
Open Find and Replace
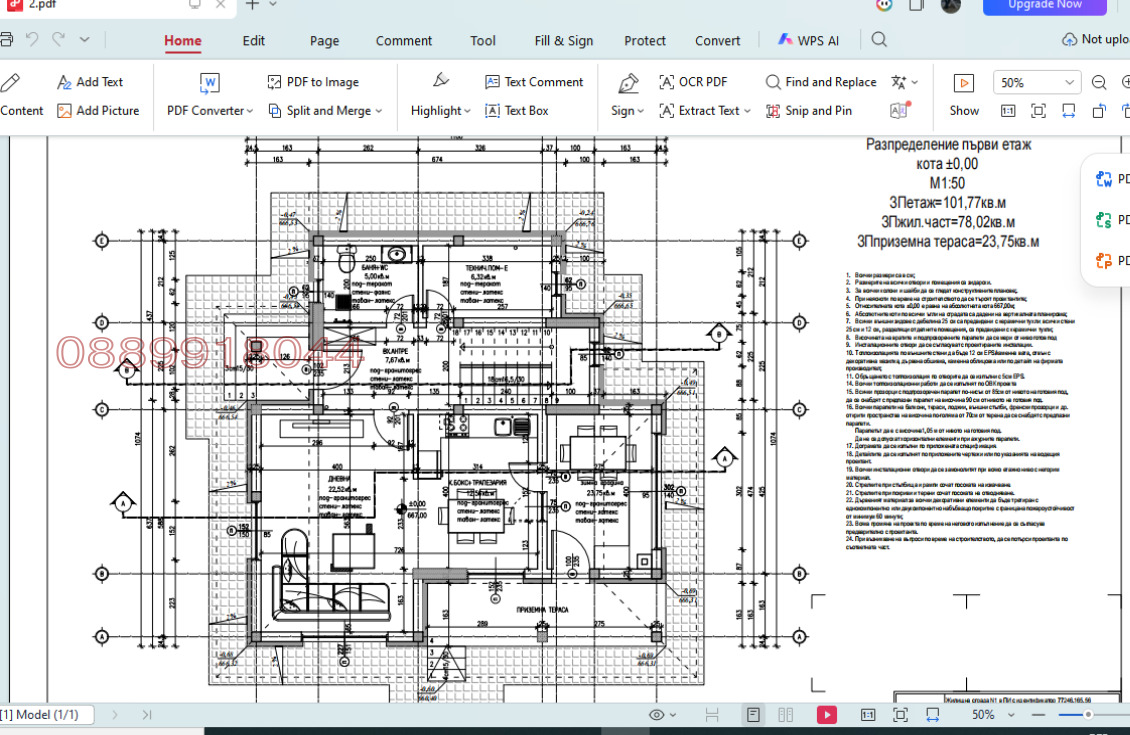pos(821,82)
